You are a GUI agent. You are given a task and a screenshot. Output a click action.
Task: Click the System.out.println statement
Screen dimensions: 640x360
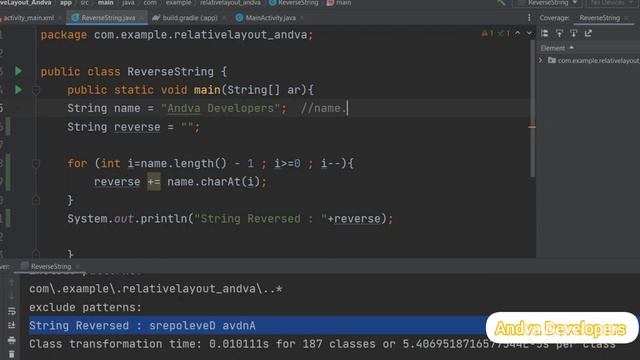[230, 219]
